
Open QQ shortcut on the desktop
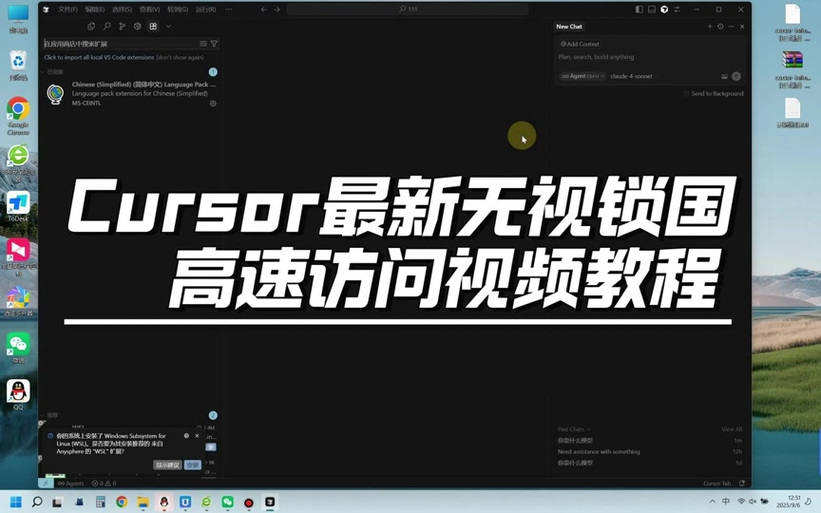(x=18, y=395)
